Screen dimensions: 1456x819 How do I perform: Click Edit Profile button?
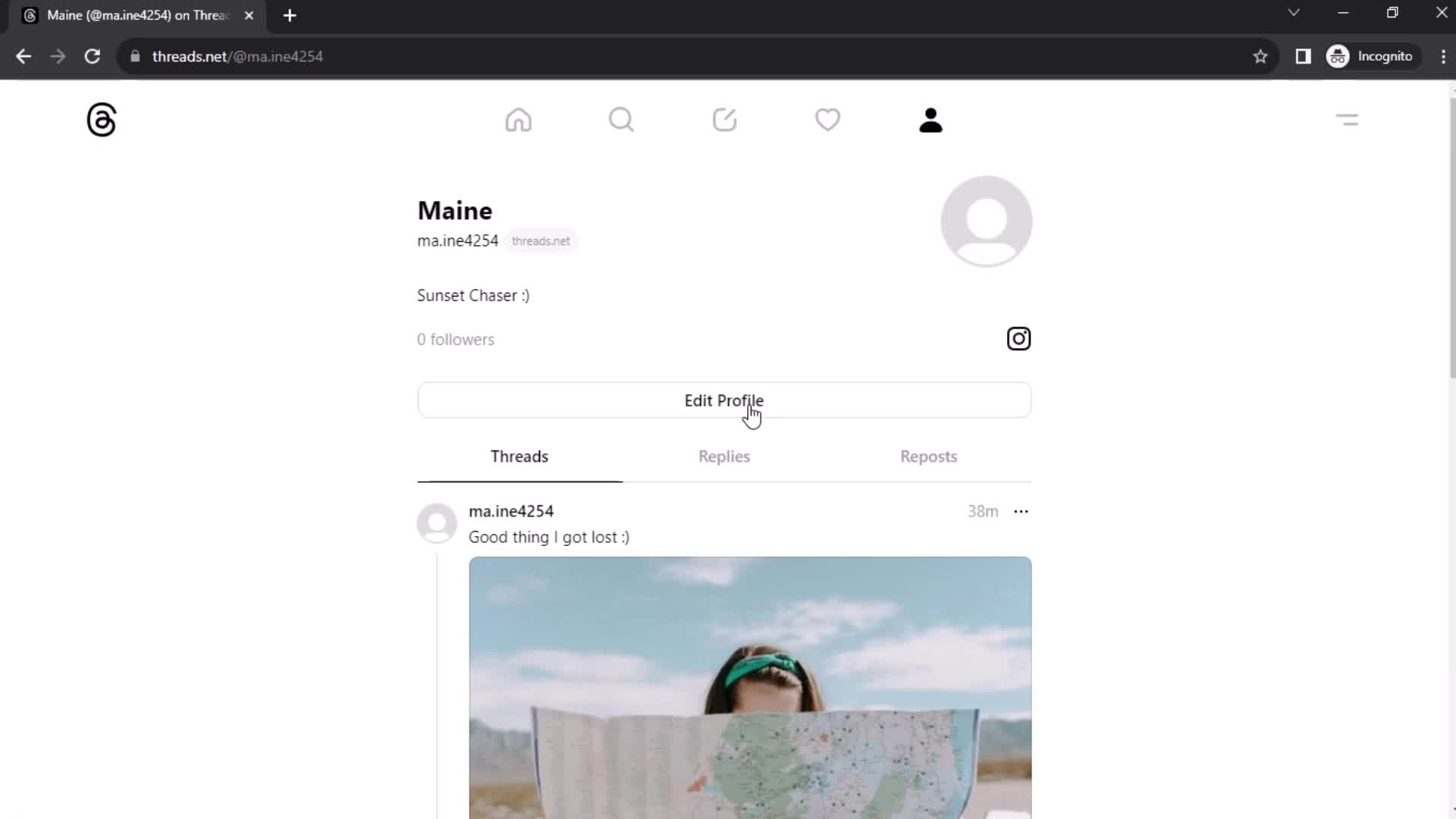tap(724, 400)
